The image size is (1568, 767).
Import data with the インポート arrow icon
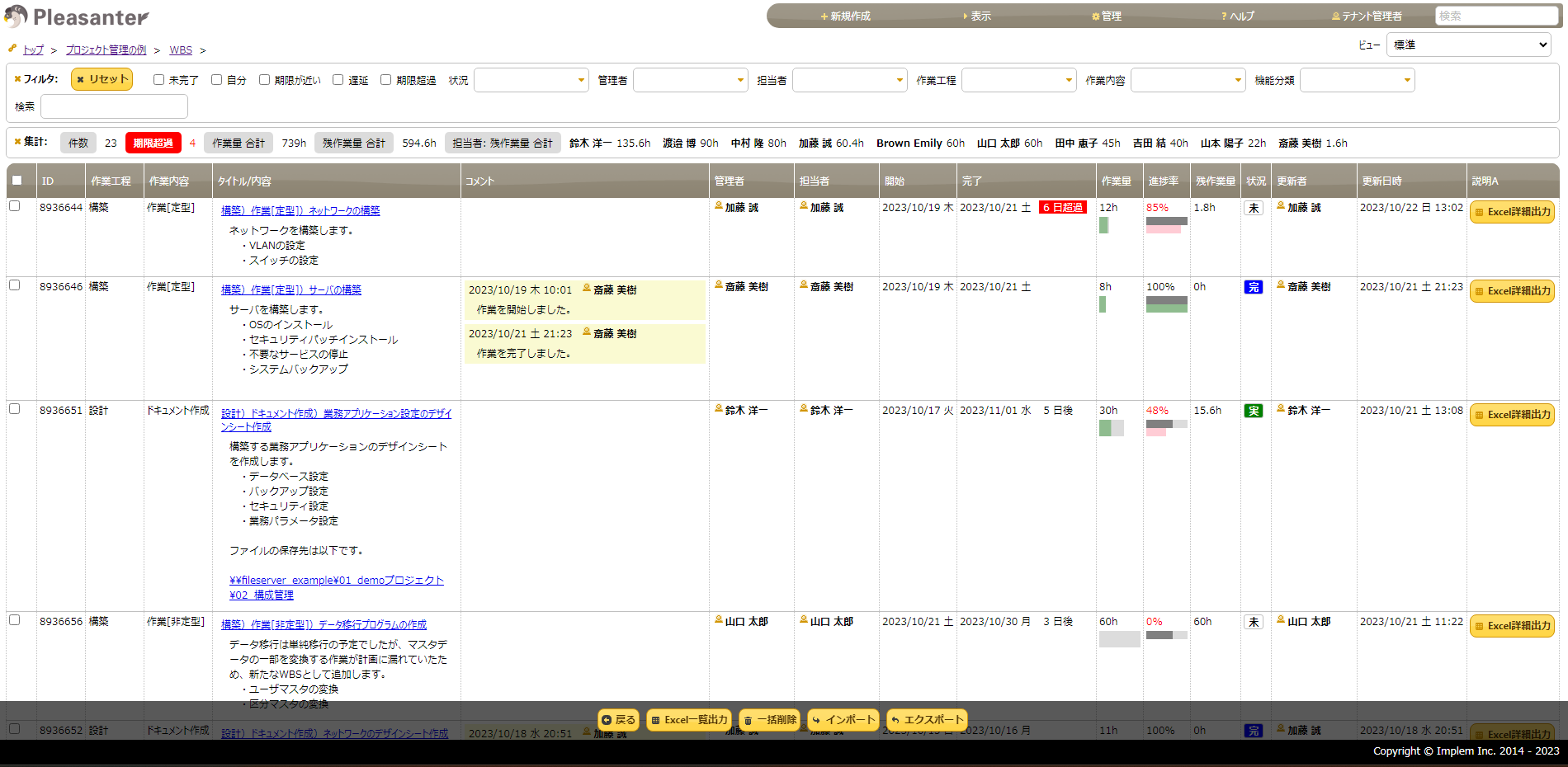click(x=817, y=720)
